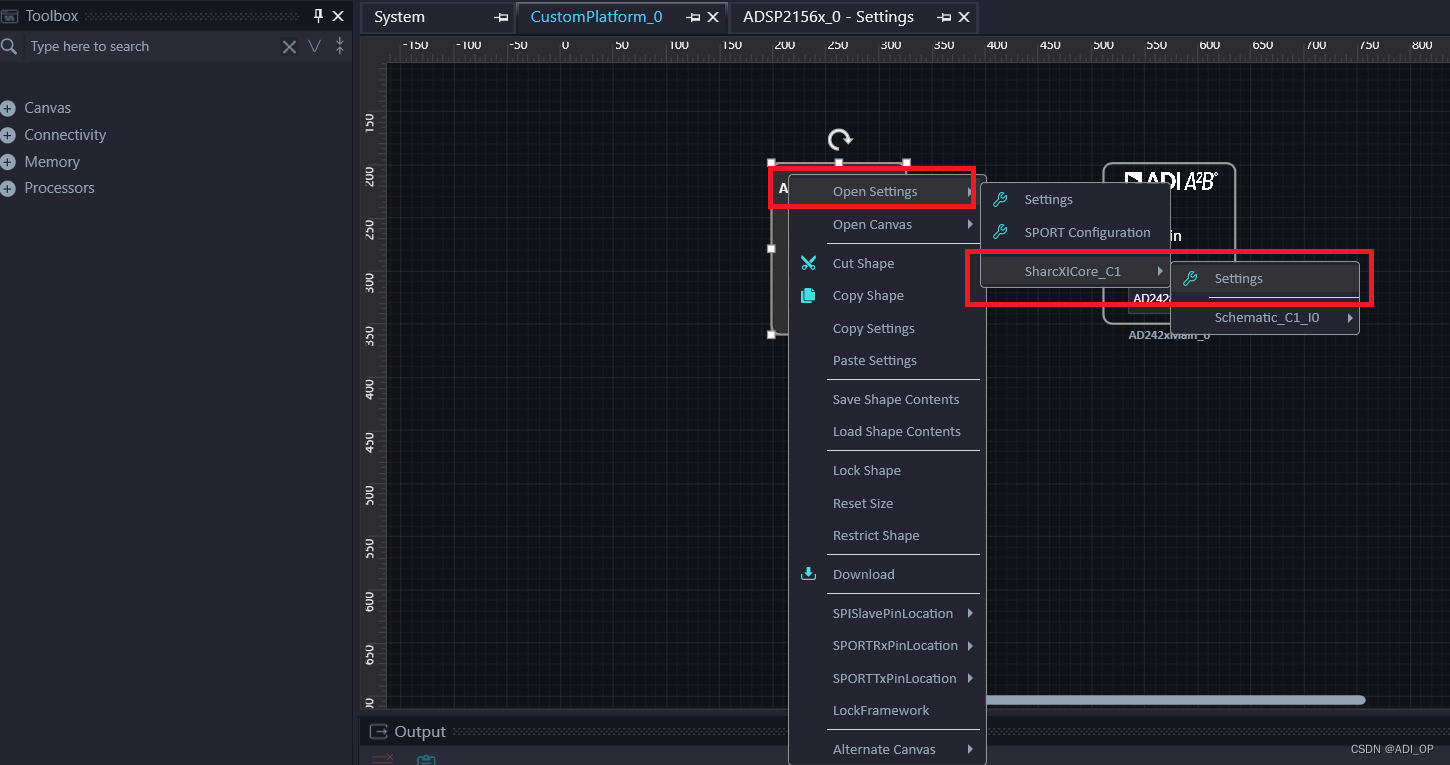Image resolution: width=1450 pixels, height=765 pixels.
Task: Click the magnifier icon in the Toolbox search
Action: 10,46
